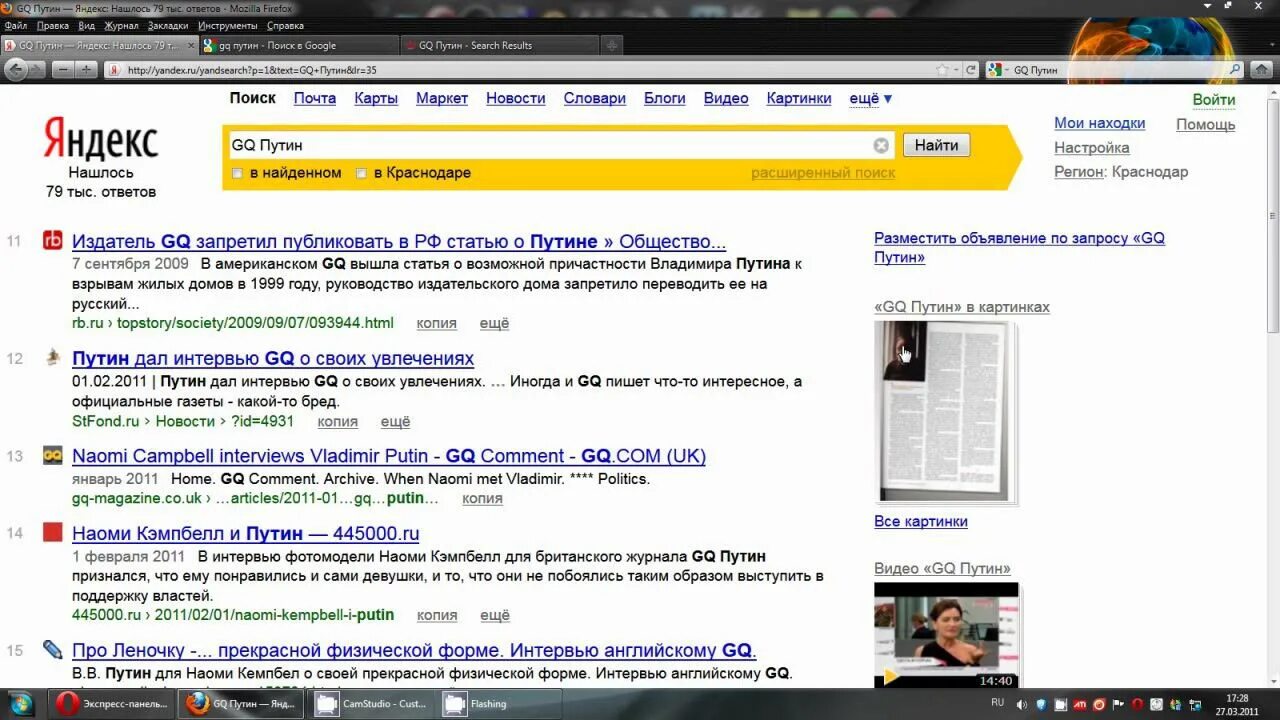Open the 'расширенный поиск' link
The height and width of the screenshot is (720, 1280).
[x=823, y=173]
